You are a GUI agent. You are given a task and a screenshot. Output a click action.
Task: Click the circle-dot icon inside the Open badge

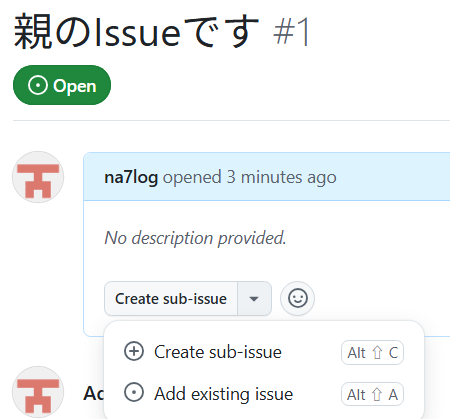[38, 85]
